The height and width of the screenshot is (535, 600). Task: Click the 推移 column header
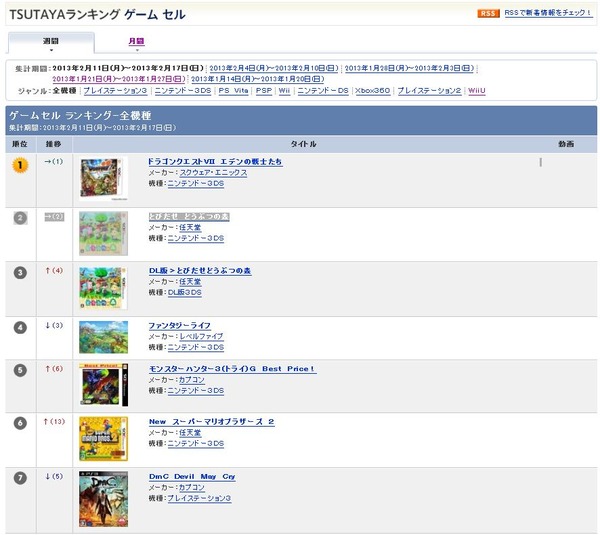54,144
